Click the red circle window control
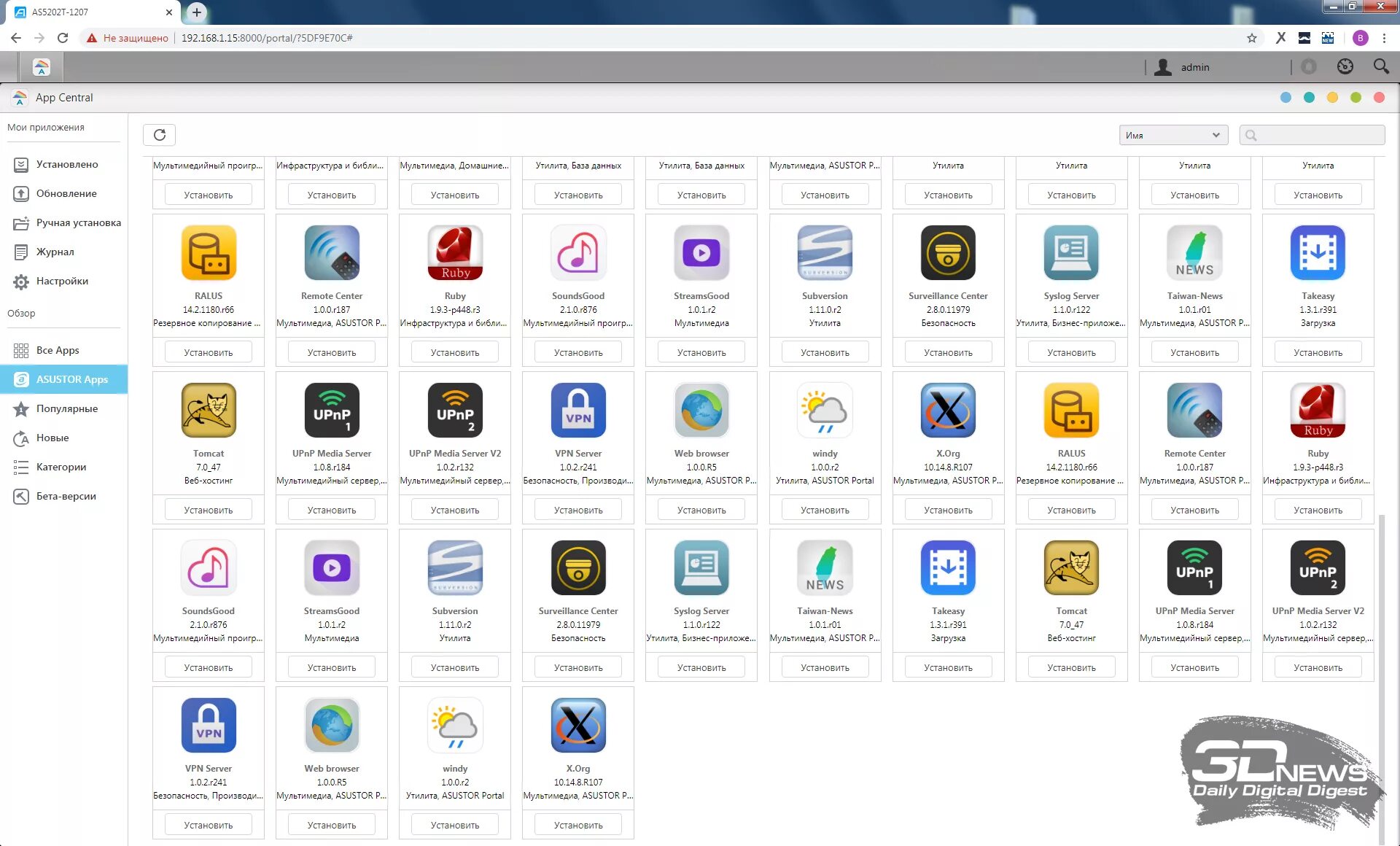This screenshot has height=846, width=1400. (x=1378, y=98)
